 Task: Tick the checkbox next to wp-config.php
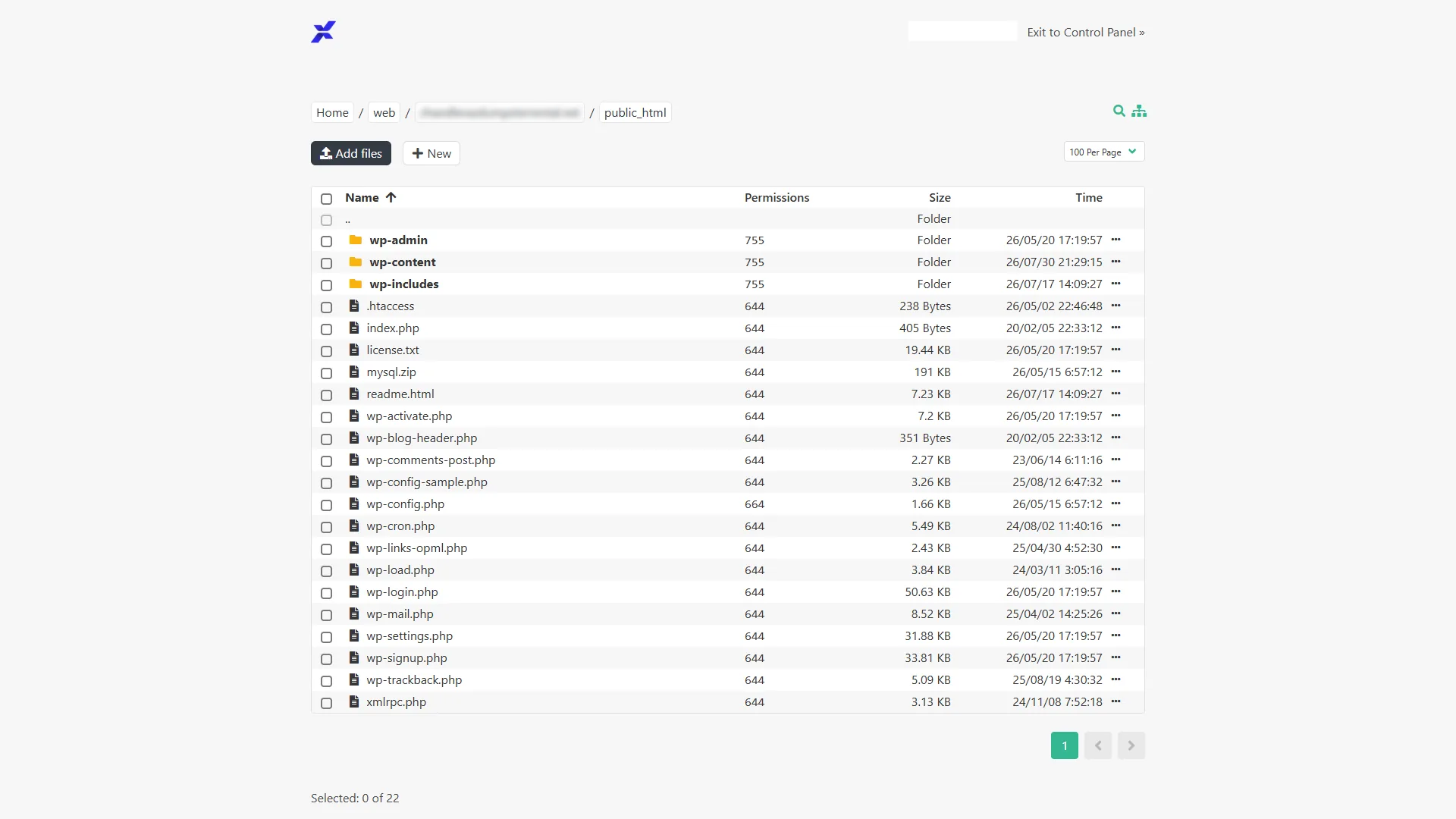tap(326, 505)
